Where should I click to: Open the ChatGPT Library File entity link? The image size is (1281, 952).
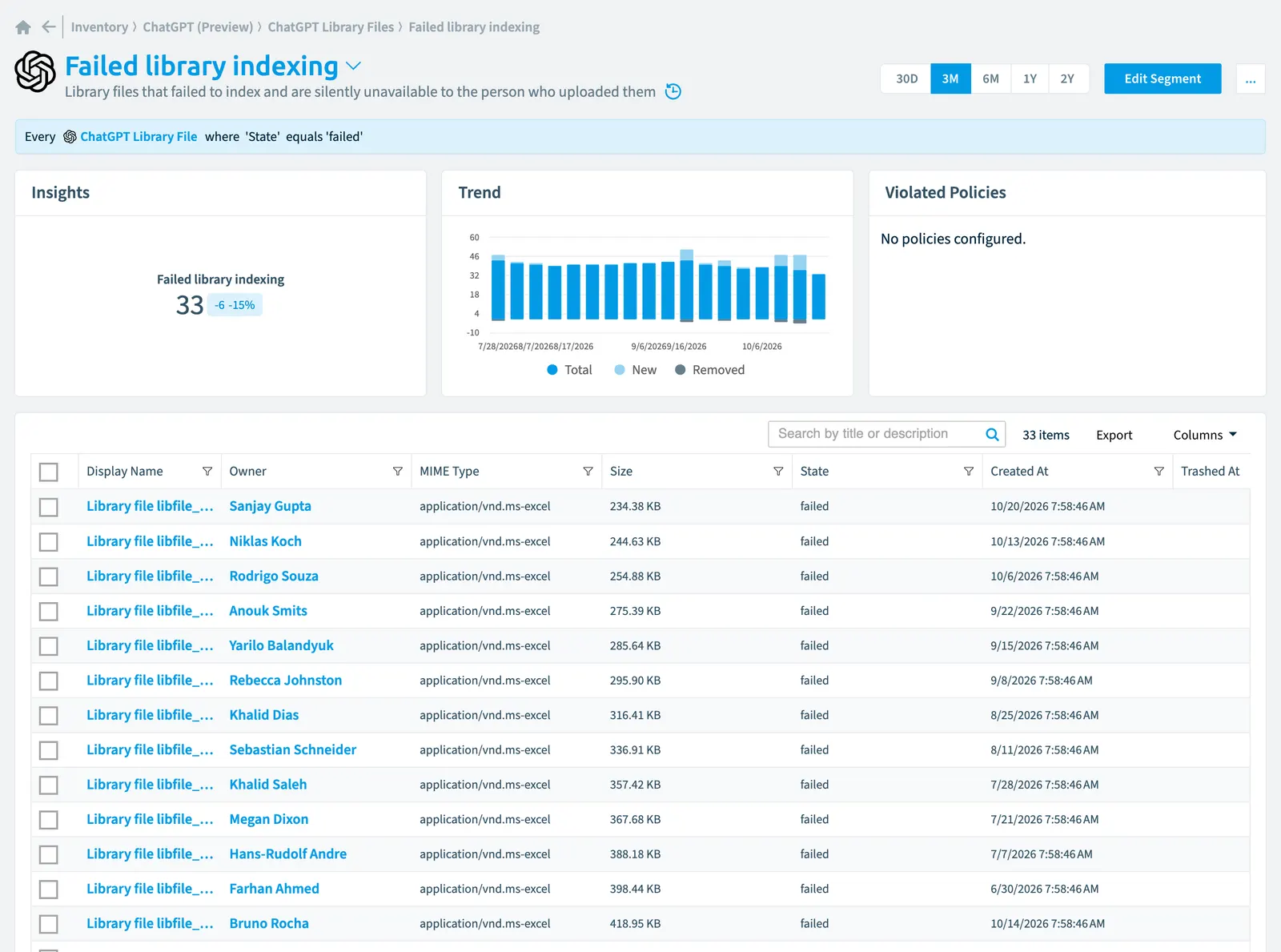[x=139, y=137]
